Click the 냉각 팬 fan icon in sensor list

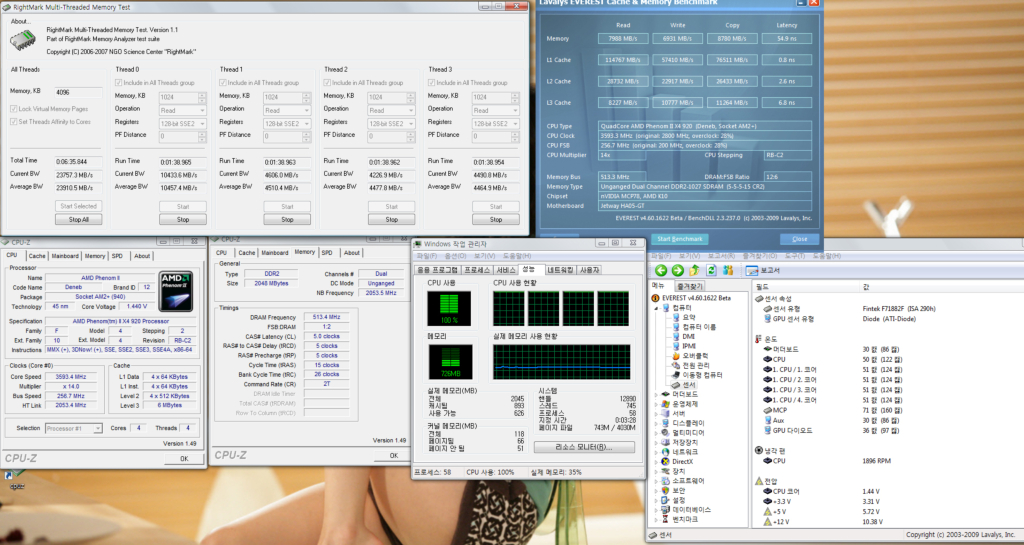tap(758, 450)
